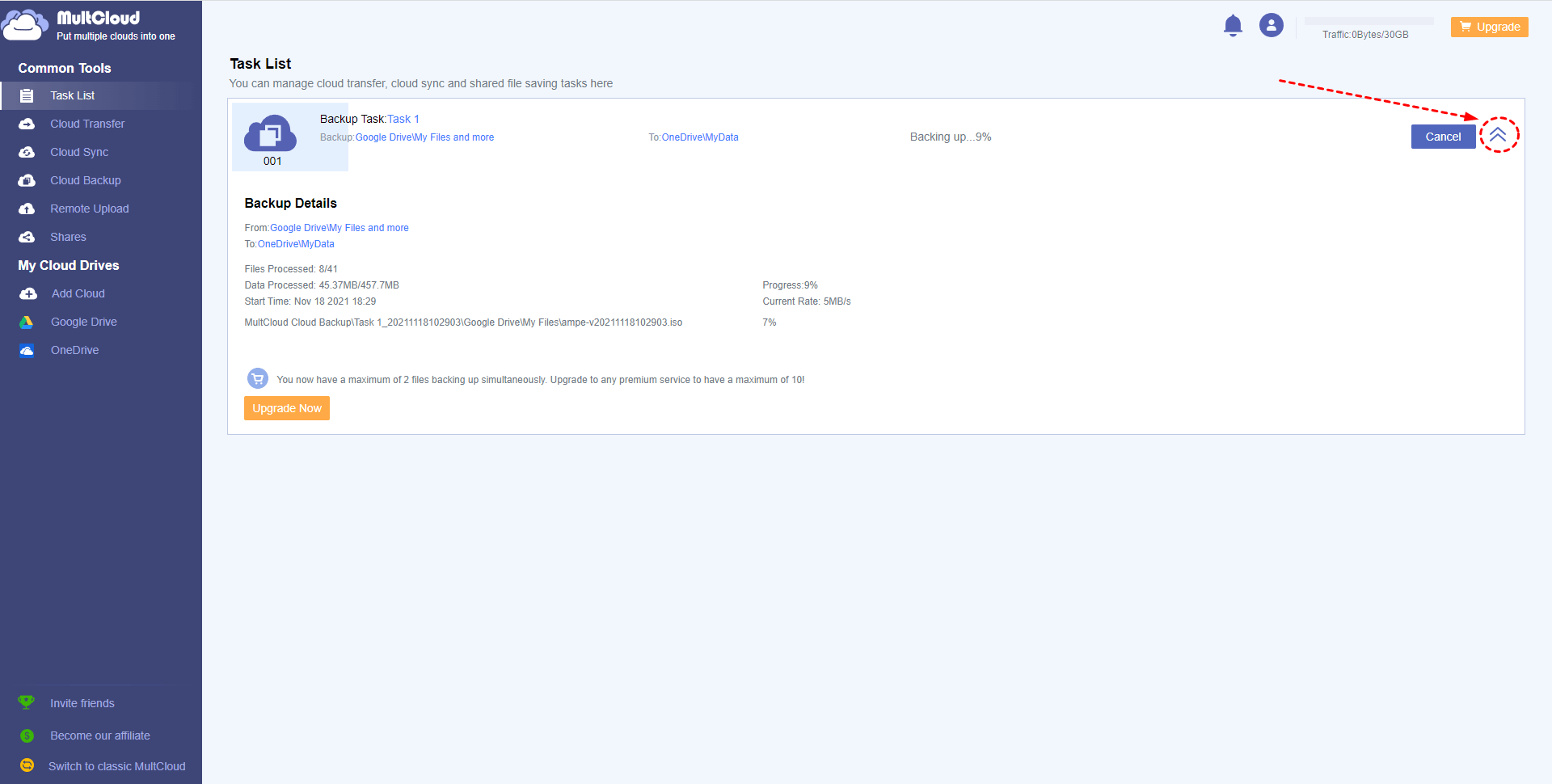Click Start Time: Nov 18 2021 18:29
1552x784 pixels.
(310, 301)
